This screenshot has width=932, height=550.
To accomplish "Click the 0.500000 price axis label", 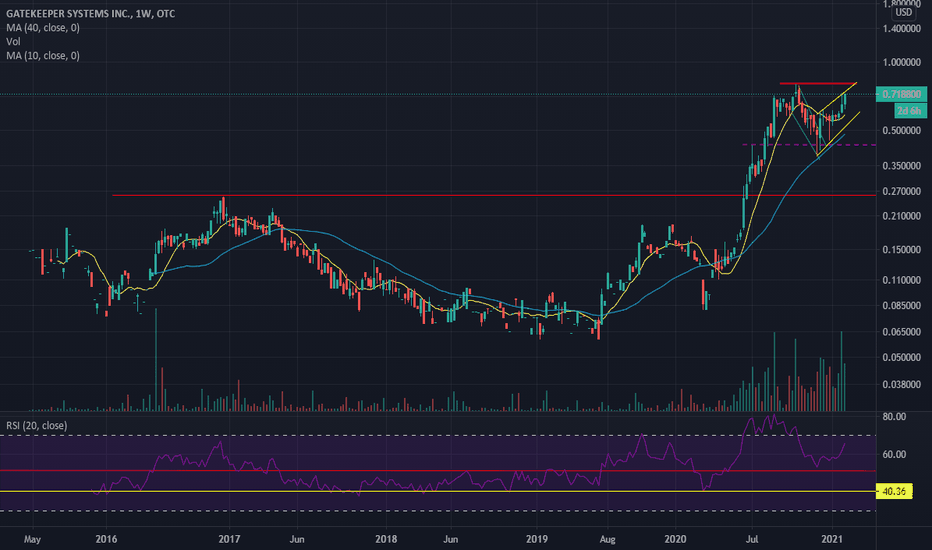I will (902, 131).
